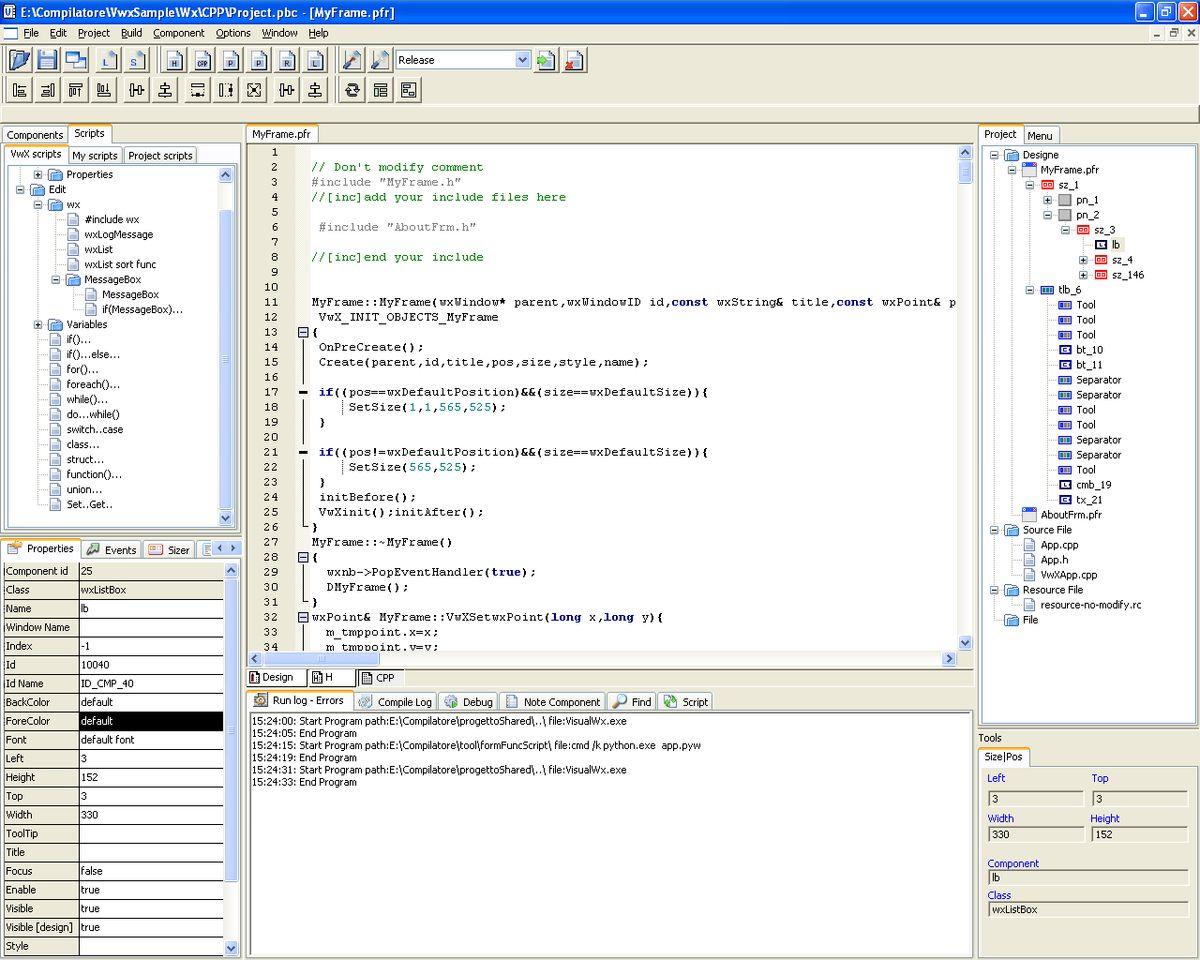The width and height of the screenshot is (1200, 960).
Task: Click the align bottom edges icon
Action: (x=104, y=90)
